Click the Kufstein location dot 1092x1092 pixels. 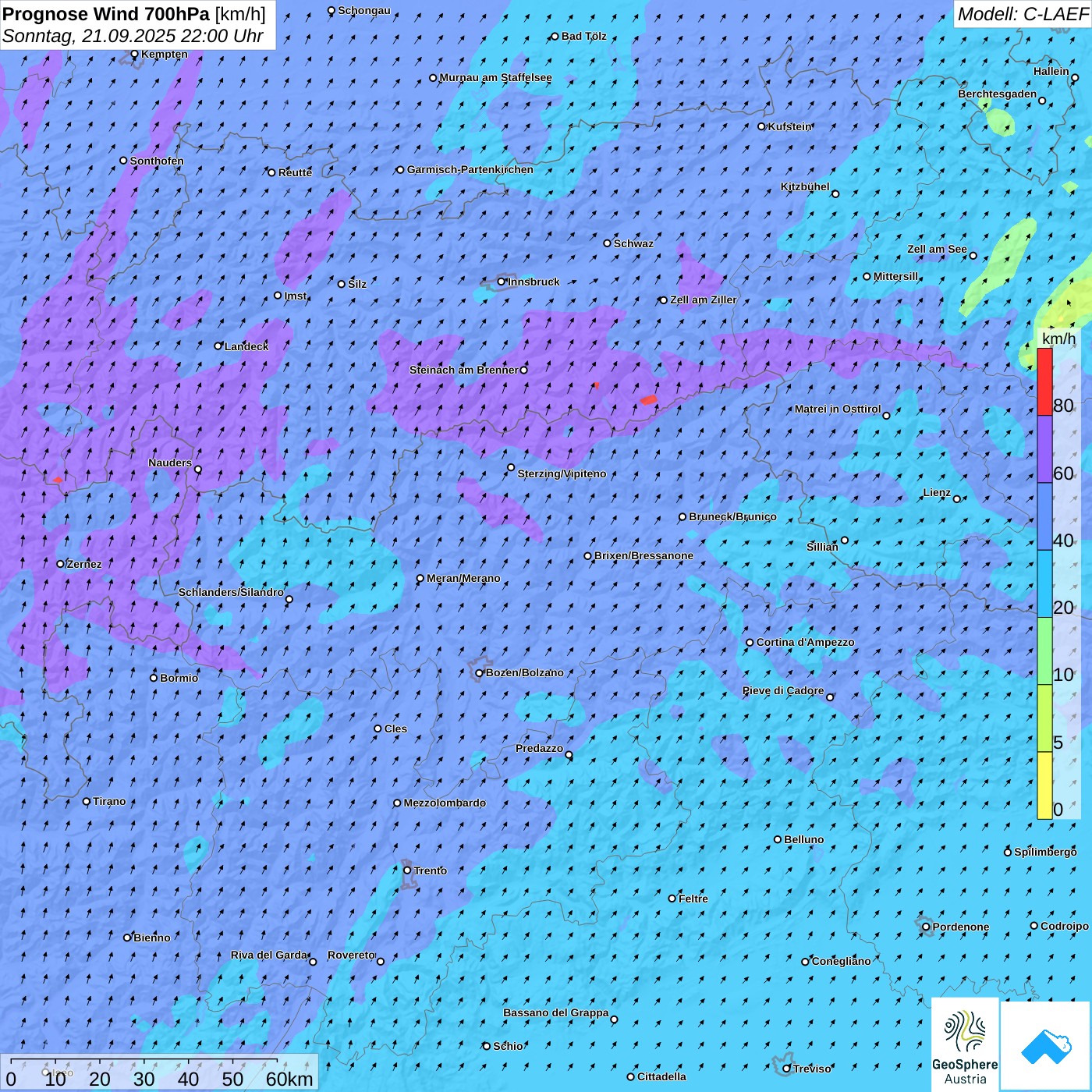(x=762, y=126)
